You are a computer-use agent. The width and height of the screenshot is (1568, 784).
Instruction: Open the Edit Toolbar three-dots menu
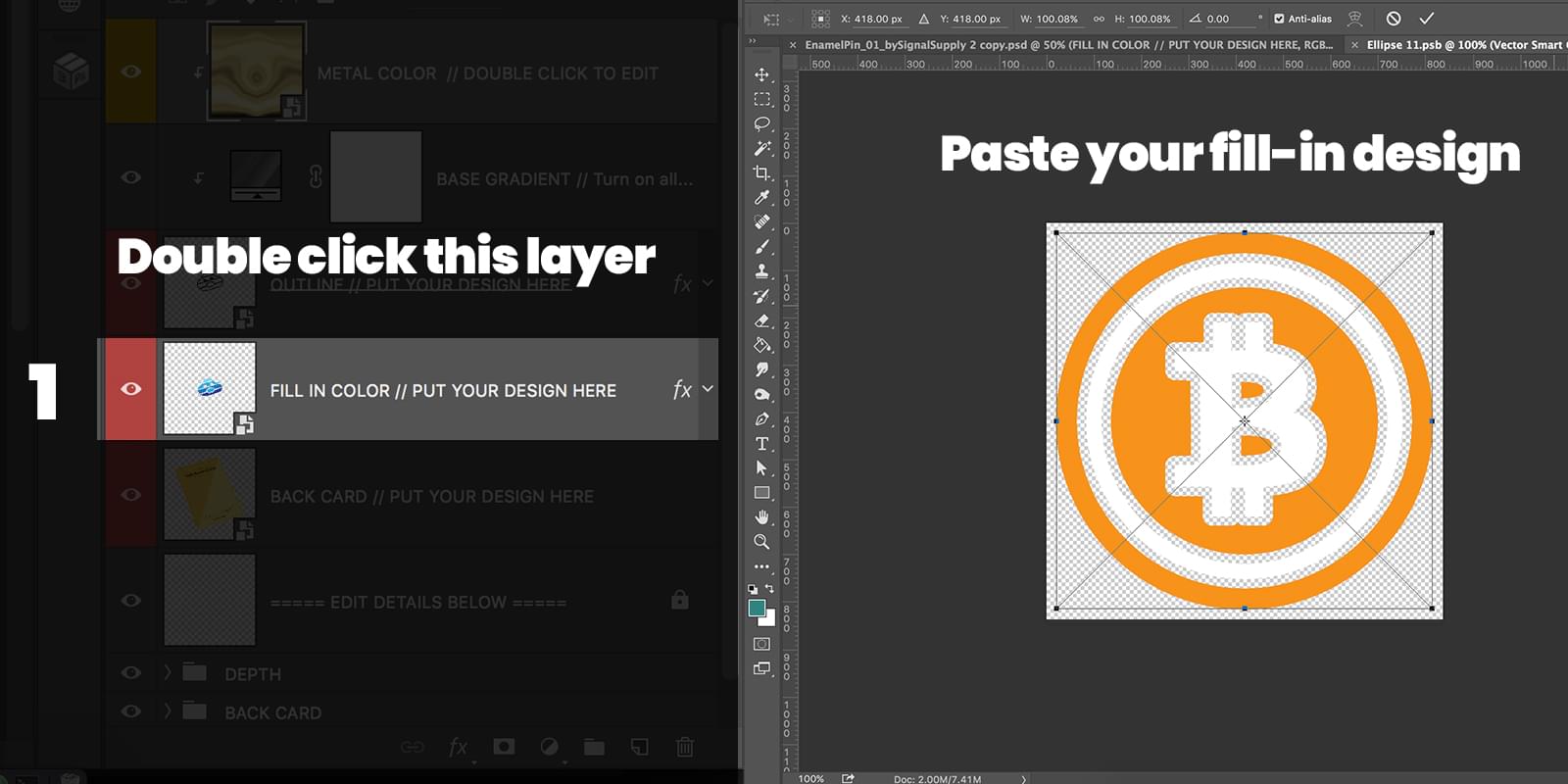[761, 566]
